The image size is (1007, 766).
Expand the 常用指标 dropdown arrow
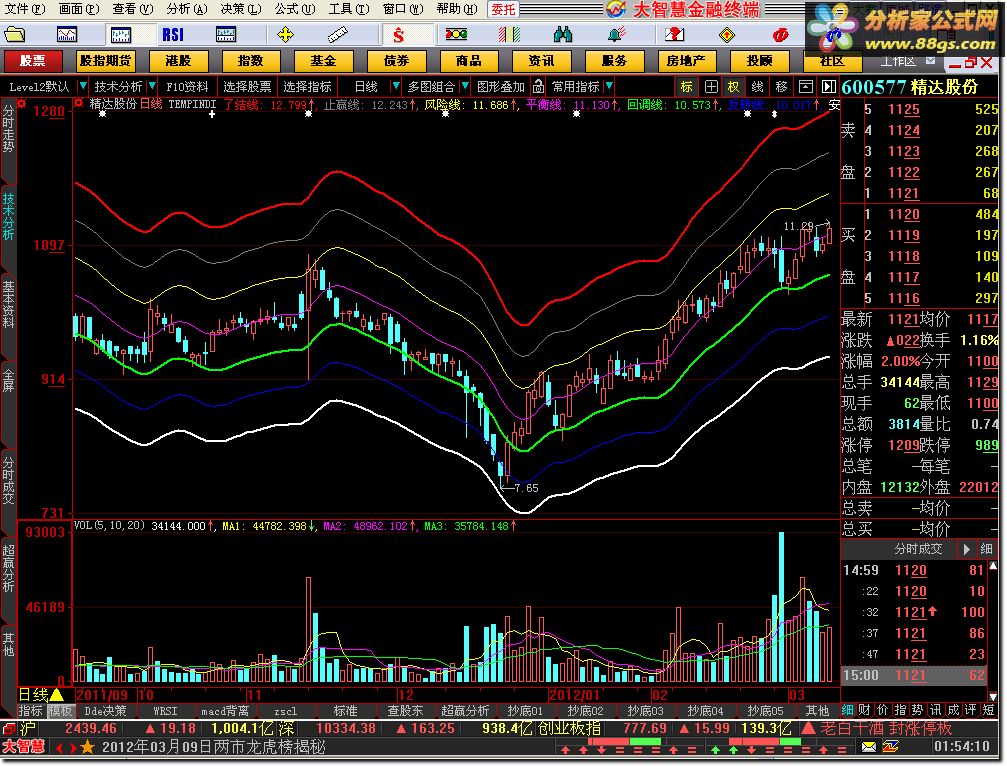point(609,86)
